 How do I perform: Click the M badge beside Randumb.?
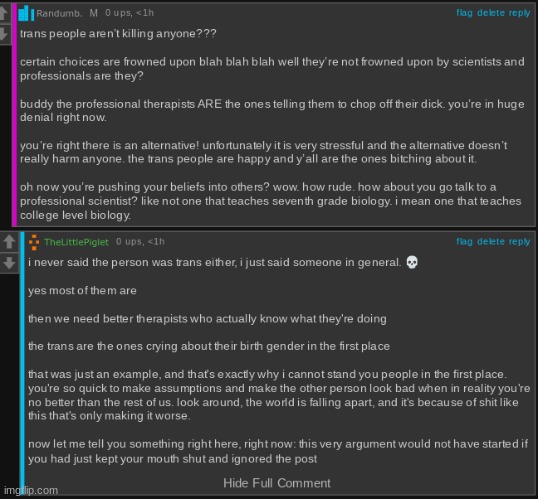coord(94,13)
